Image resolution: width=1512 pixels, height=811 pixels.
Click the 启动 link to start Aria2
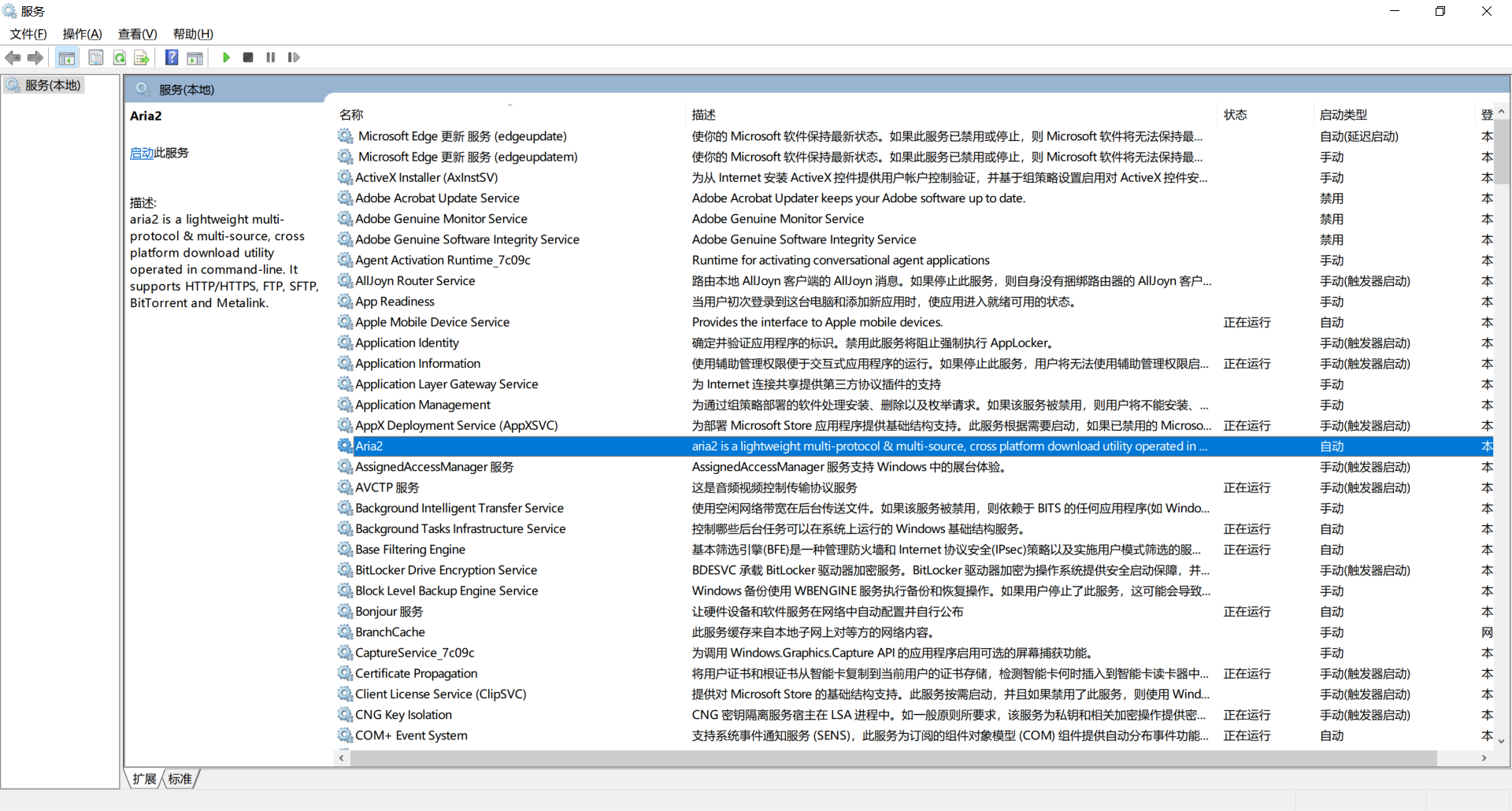click(142, 153)
